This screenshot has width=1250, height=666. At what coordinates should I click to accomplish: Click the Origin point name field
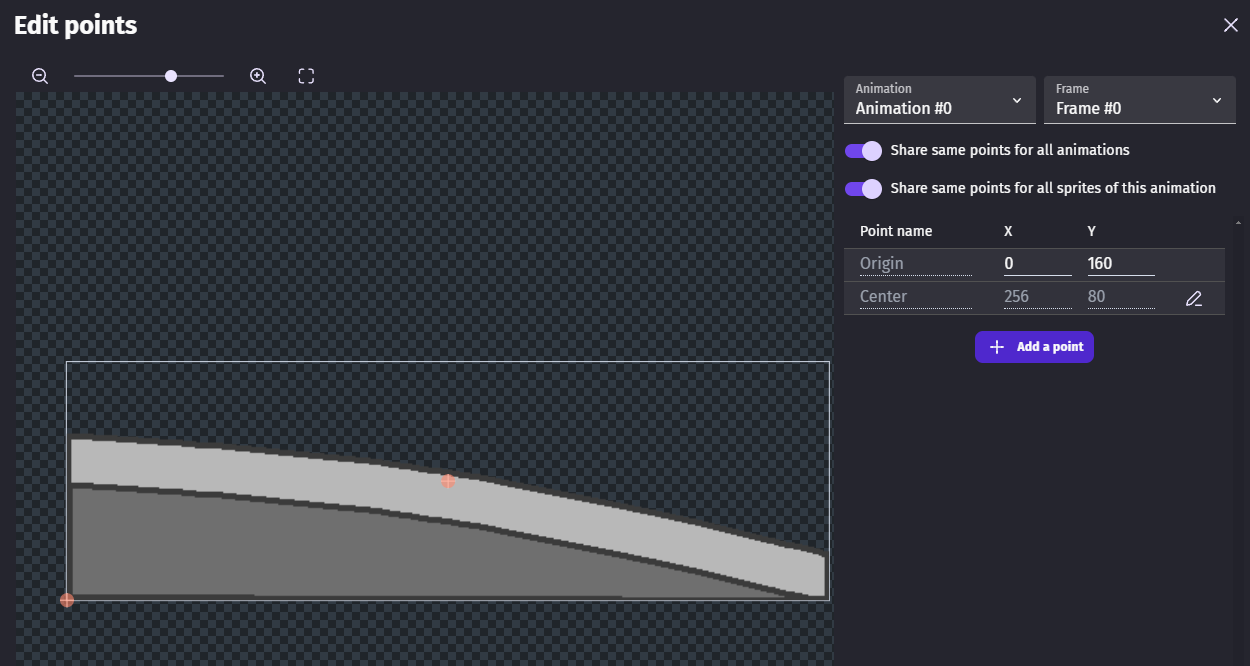tap(915, 264)
